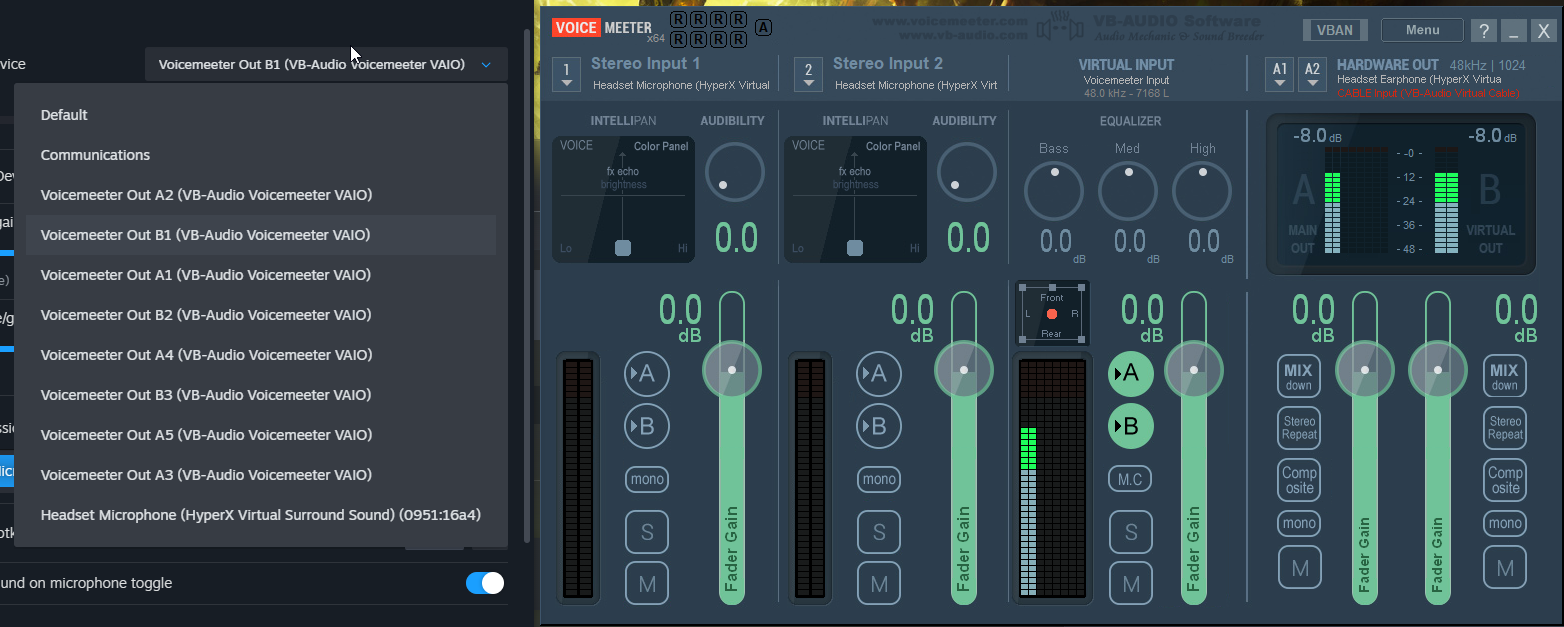Open Stereo Input 1 device selector
This screenshot has width=1564, height=627.
pos(567,74)
